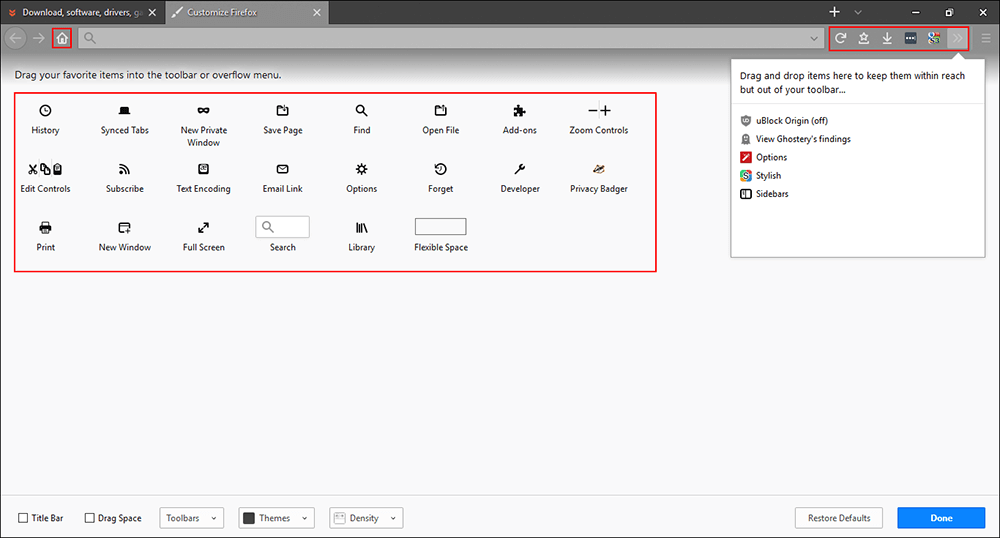This screenshot has width=1000, height=538.
Task: Open the Themes dropdown
Action: tap(277, 518)
